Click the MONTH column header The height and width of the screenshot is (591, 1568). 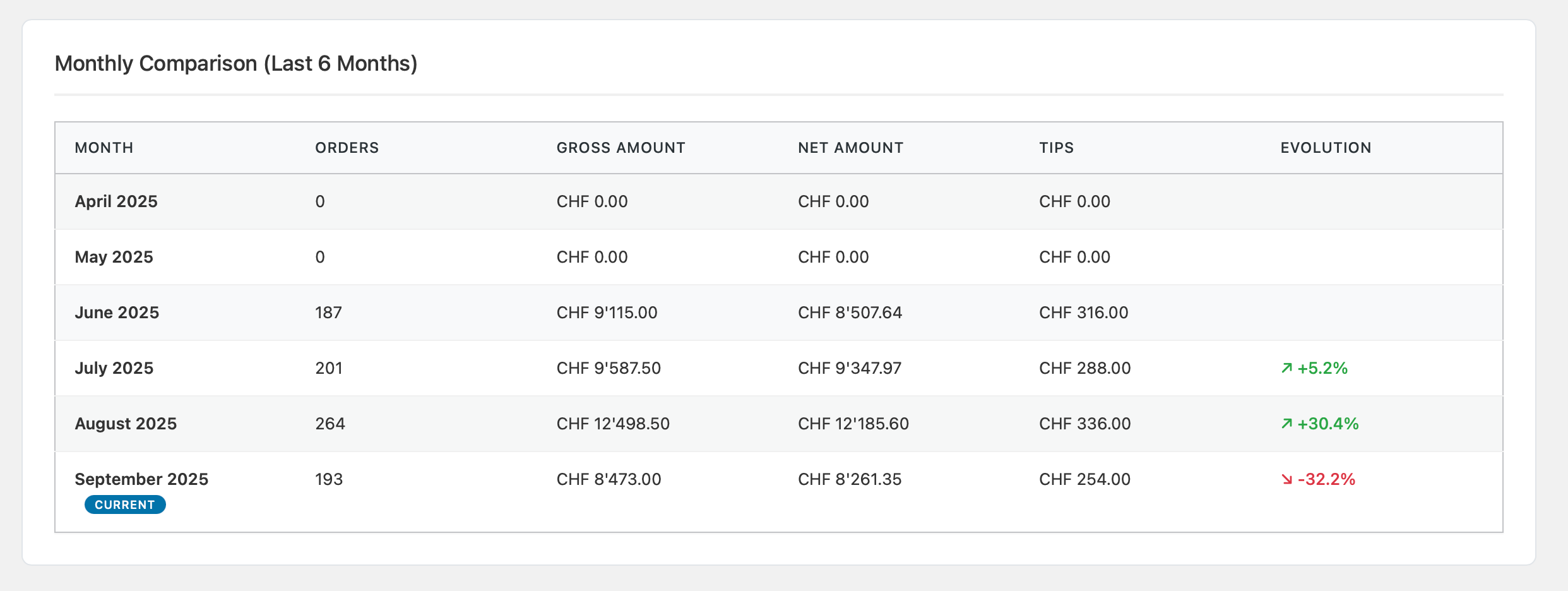(x=104, y=148)
